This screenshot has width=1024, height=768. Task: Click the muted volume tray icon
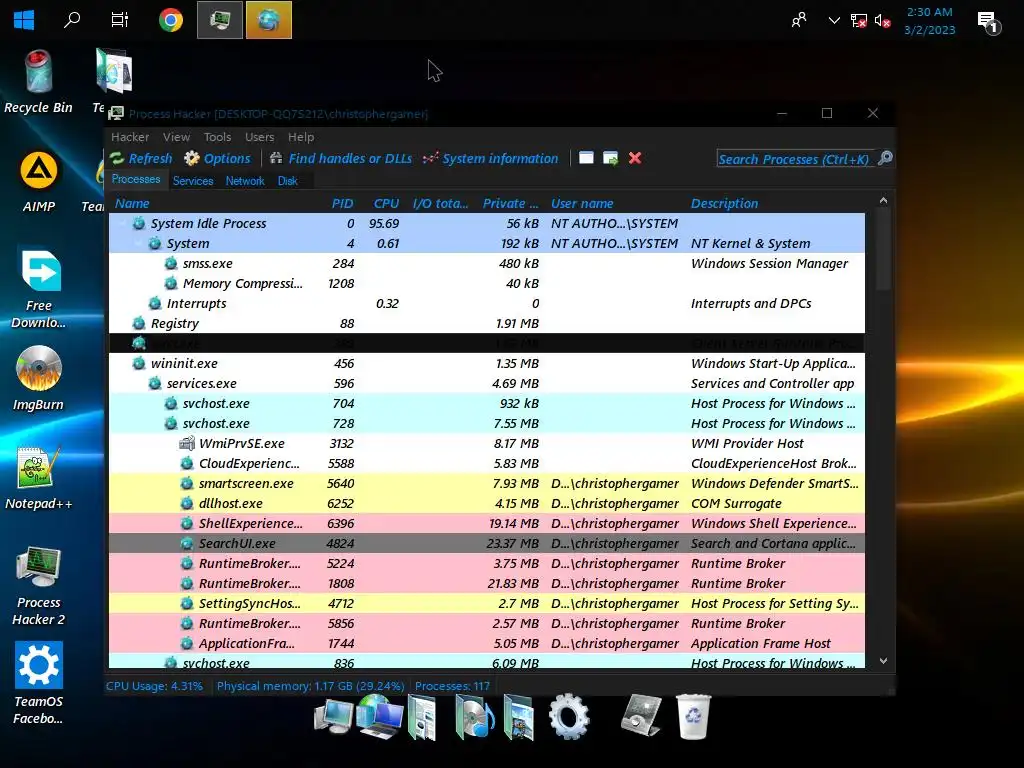coord(882,21)
